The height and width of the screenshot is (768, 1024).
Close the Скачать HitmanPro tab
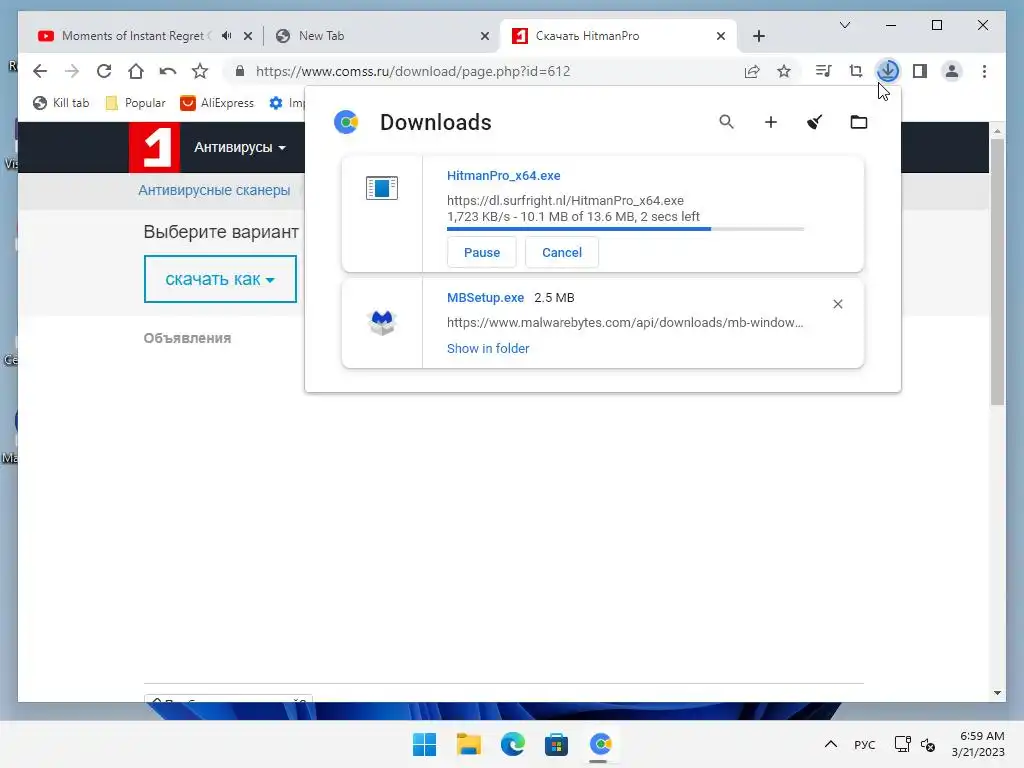coord(721,36)
